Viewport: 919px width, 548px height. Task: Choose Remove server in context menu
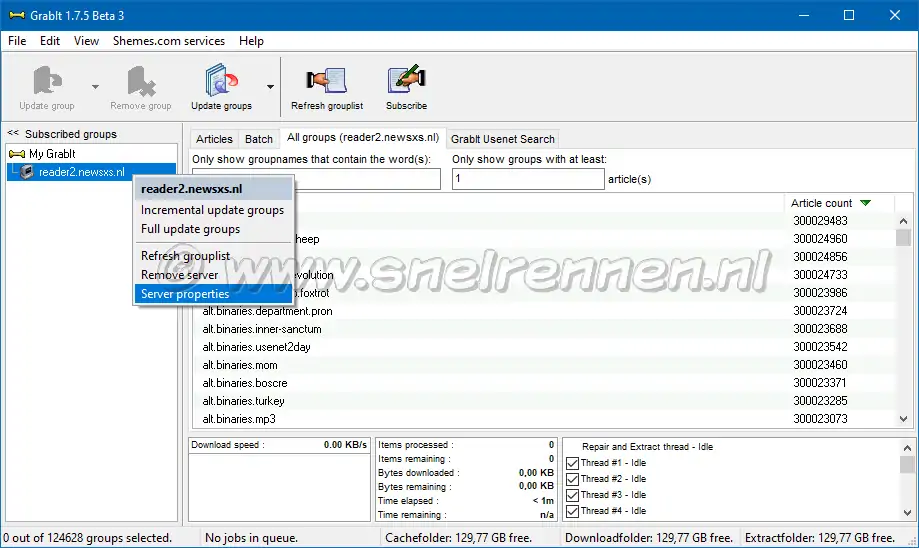tap(213, 274)
